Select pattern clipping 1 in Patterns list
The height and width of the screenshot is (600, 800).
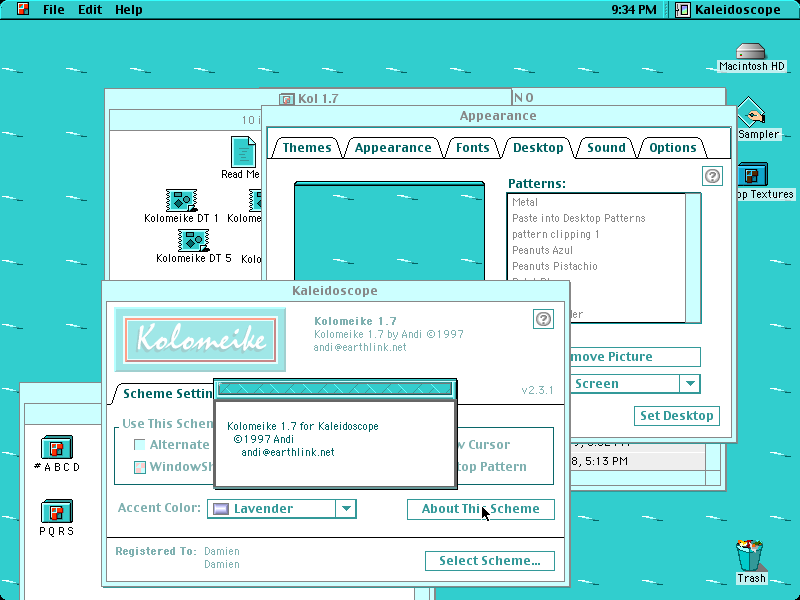pos(596,234)
